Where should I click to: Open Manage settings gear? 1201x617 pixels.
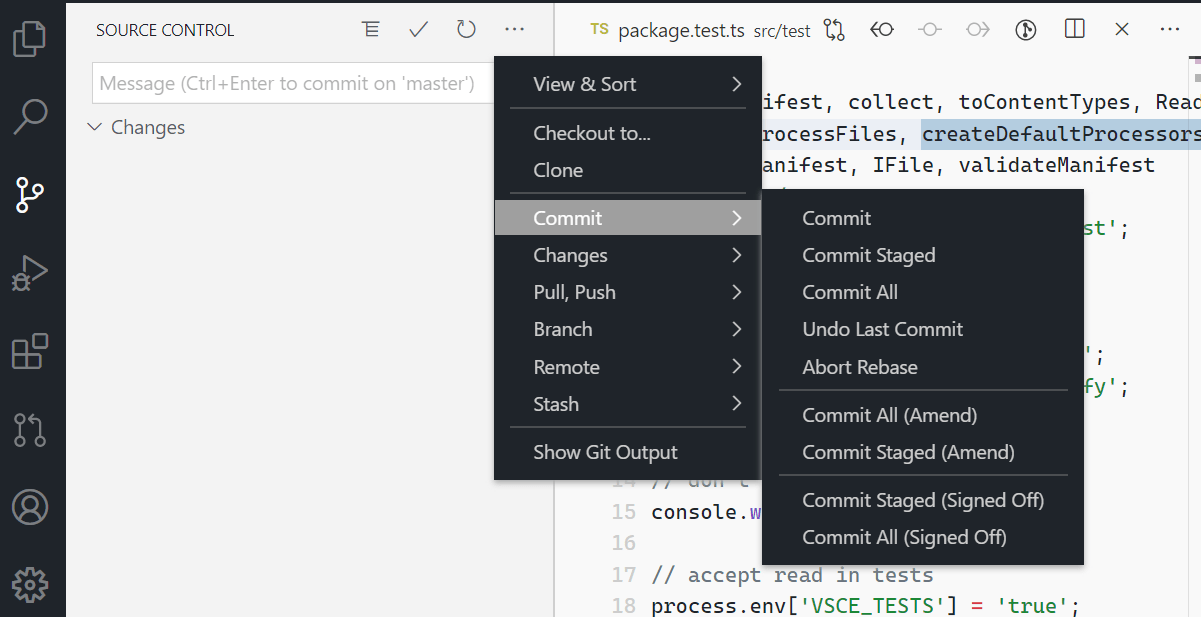pos(30,585)
